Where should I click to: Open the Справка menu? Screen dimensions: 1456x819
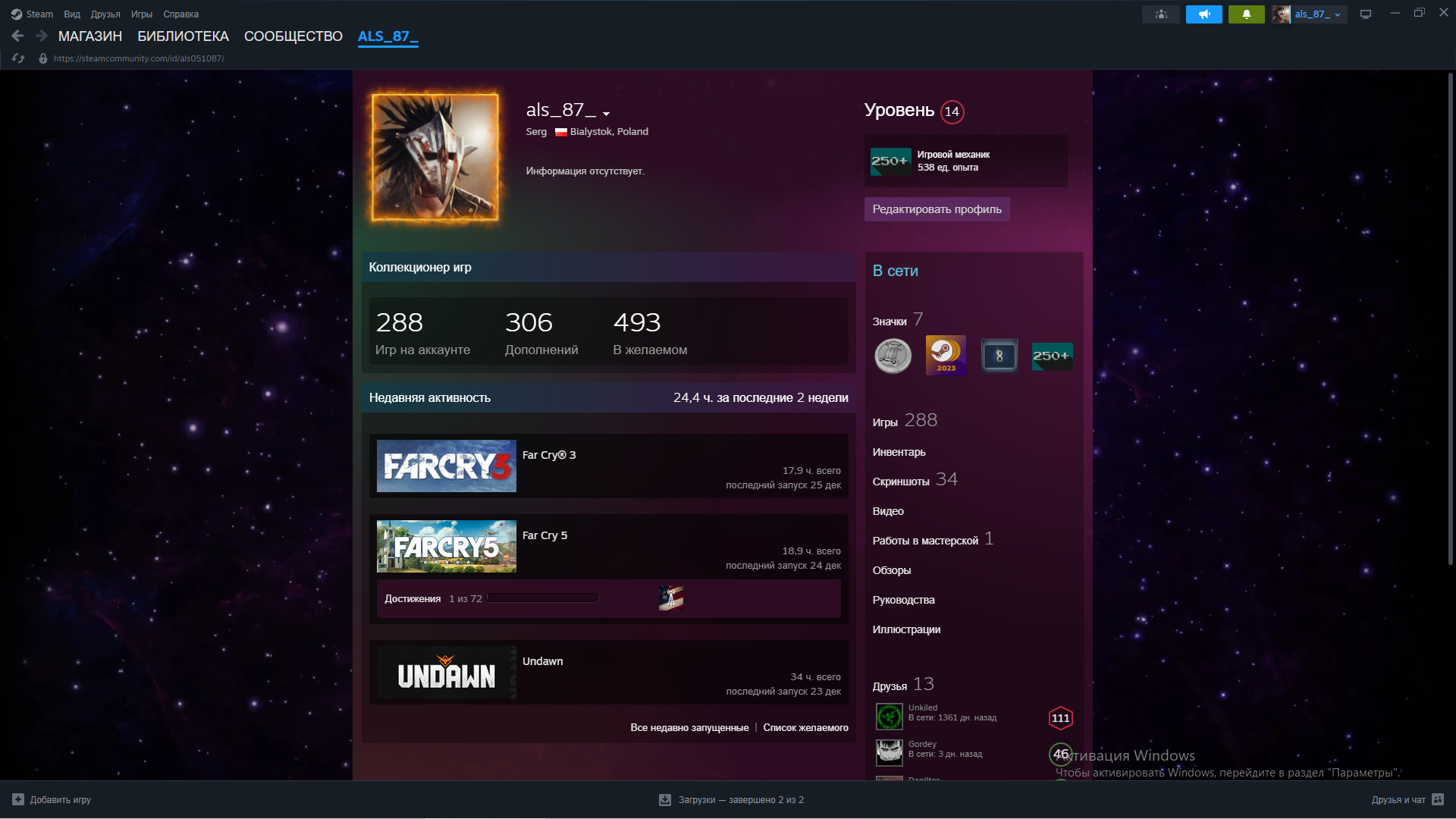tap(180, 14)
